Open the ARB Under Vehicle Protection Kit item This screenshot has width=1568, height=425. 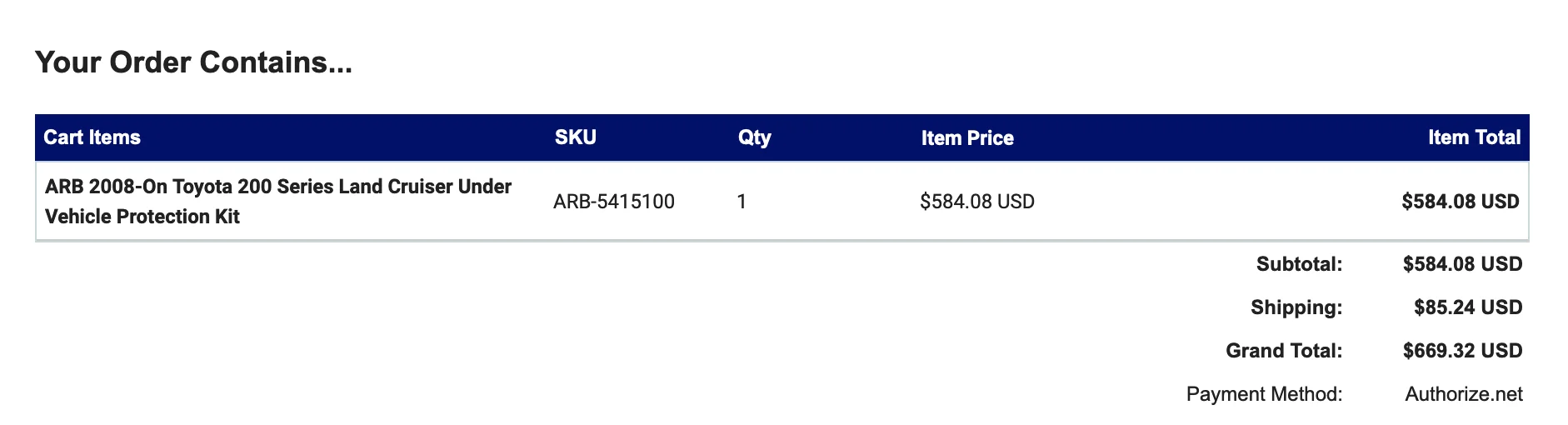(277, 202)
